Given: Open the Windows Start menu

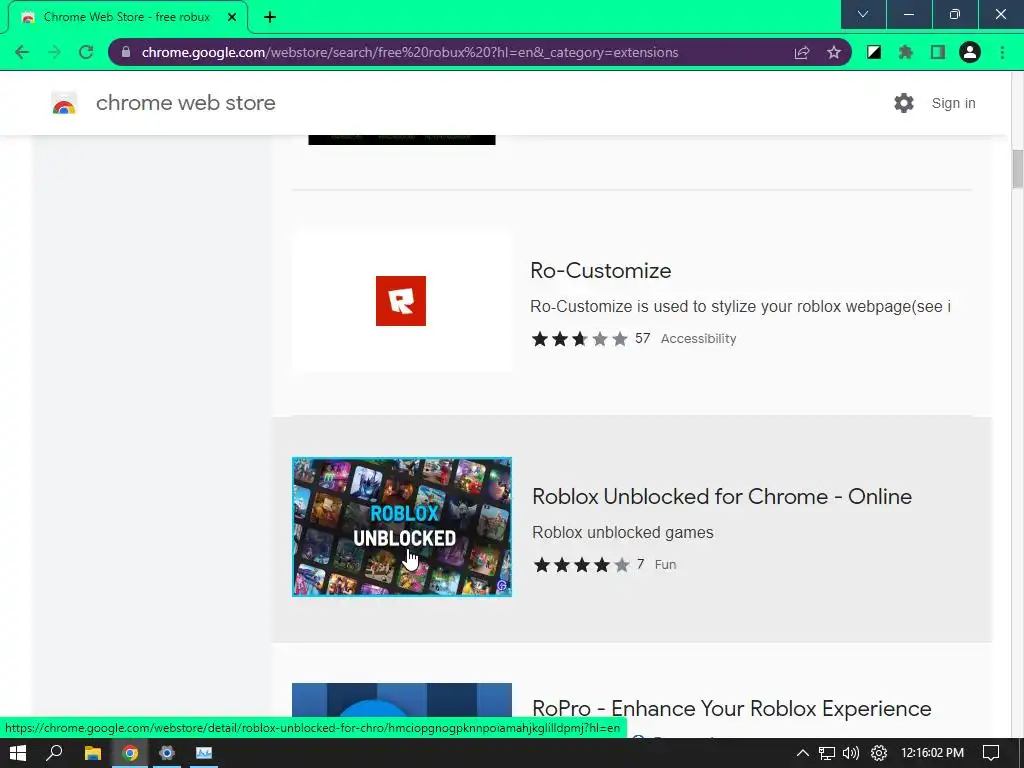Looking at the screenshot, I should pyautogui.click(x=18, y=753).
